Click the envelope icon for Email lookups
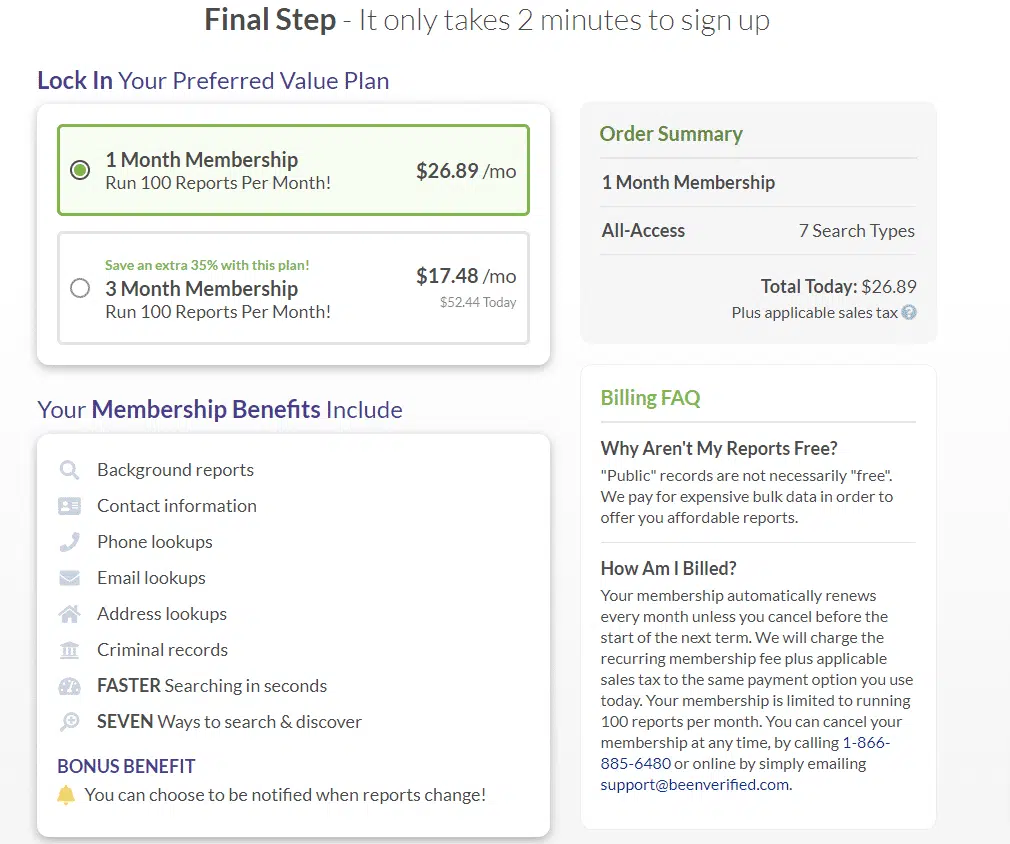The height and width of the screenshot is (844, 1010). [x=69, y=578]
